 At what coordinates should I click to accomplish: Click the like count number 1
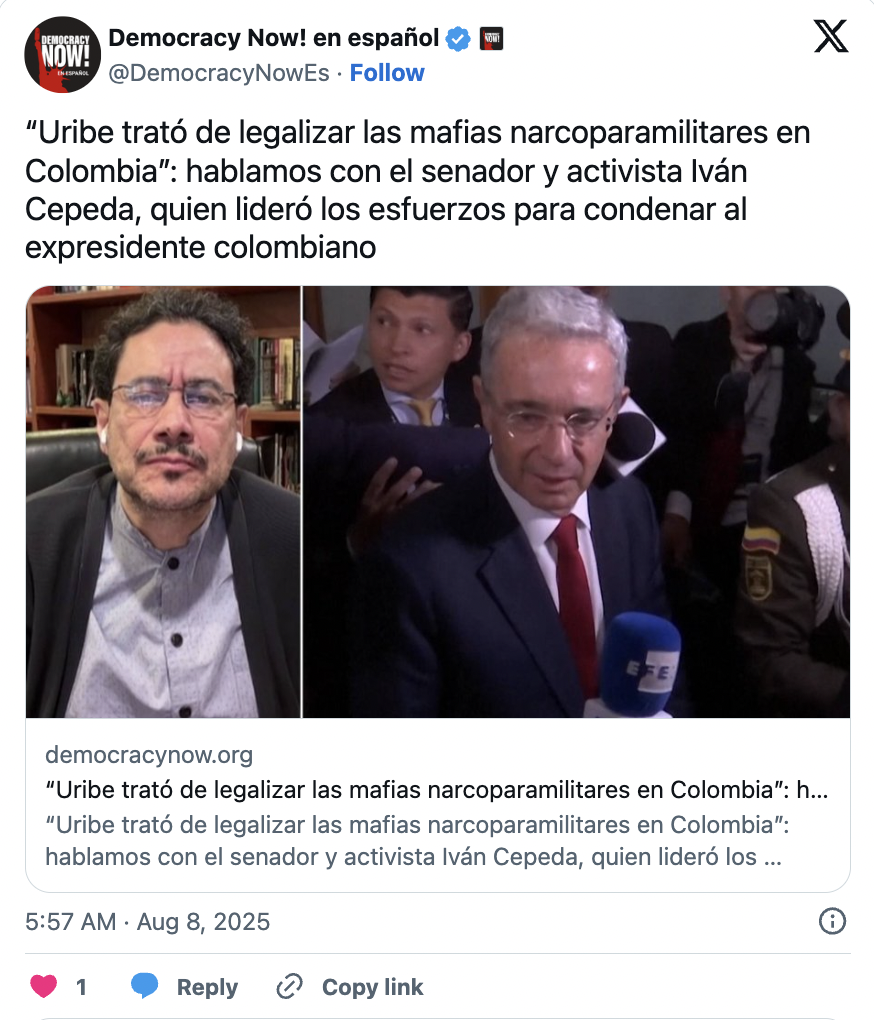(81, 987)
